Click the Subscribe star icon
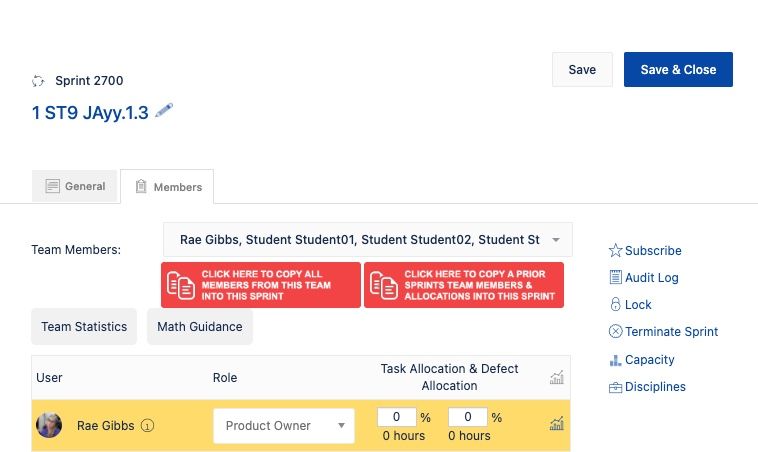The height and width of the screenshot is (452, 758). pos(616,251)
